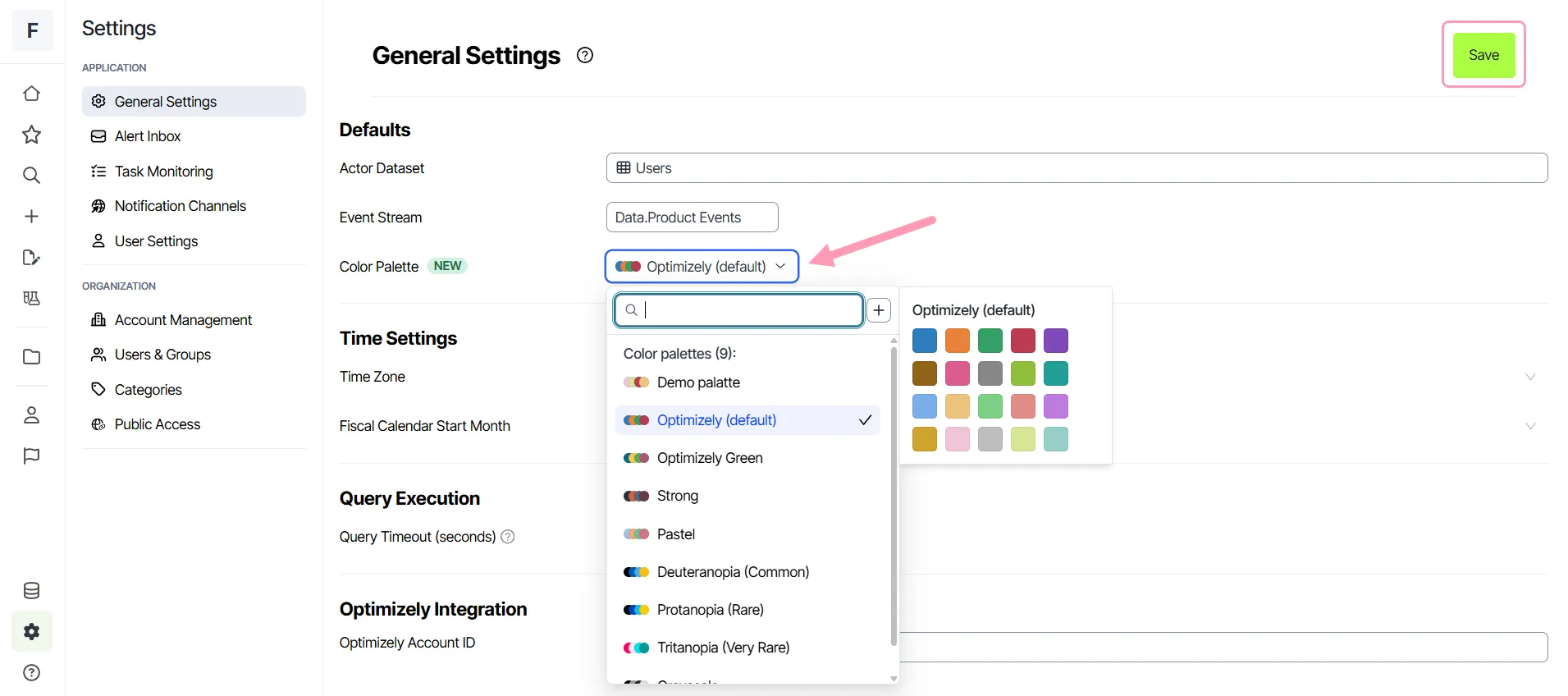Open the Actor Dataset Users selector

pos(1077,168)
